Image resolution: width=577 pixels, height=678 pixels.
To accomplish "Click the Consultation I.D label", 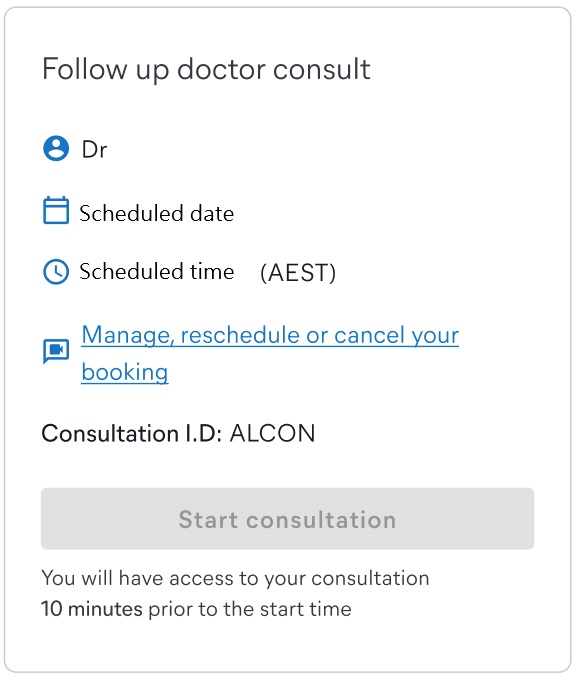I will [x=132, y=433].
